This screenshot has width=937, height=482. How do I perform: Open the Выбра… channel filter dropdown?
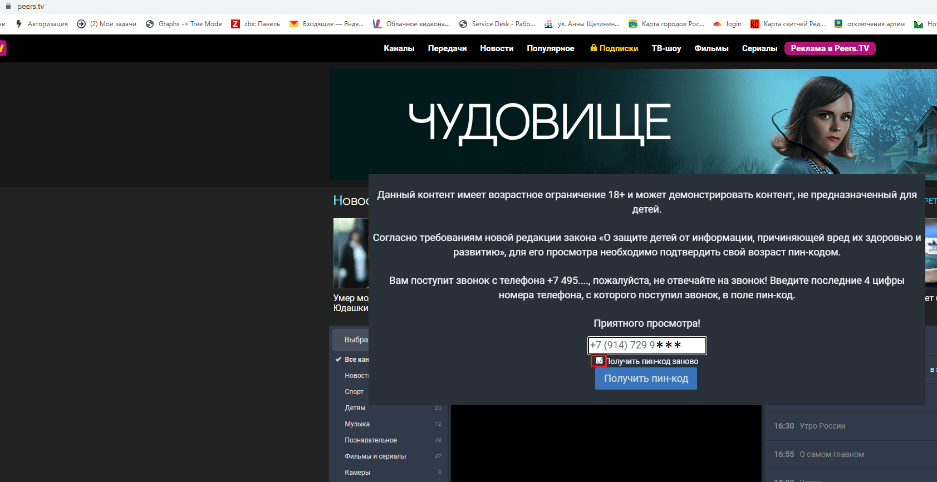point(350,339)
